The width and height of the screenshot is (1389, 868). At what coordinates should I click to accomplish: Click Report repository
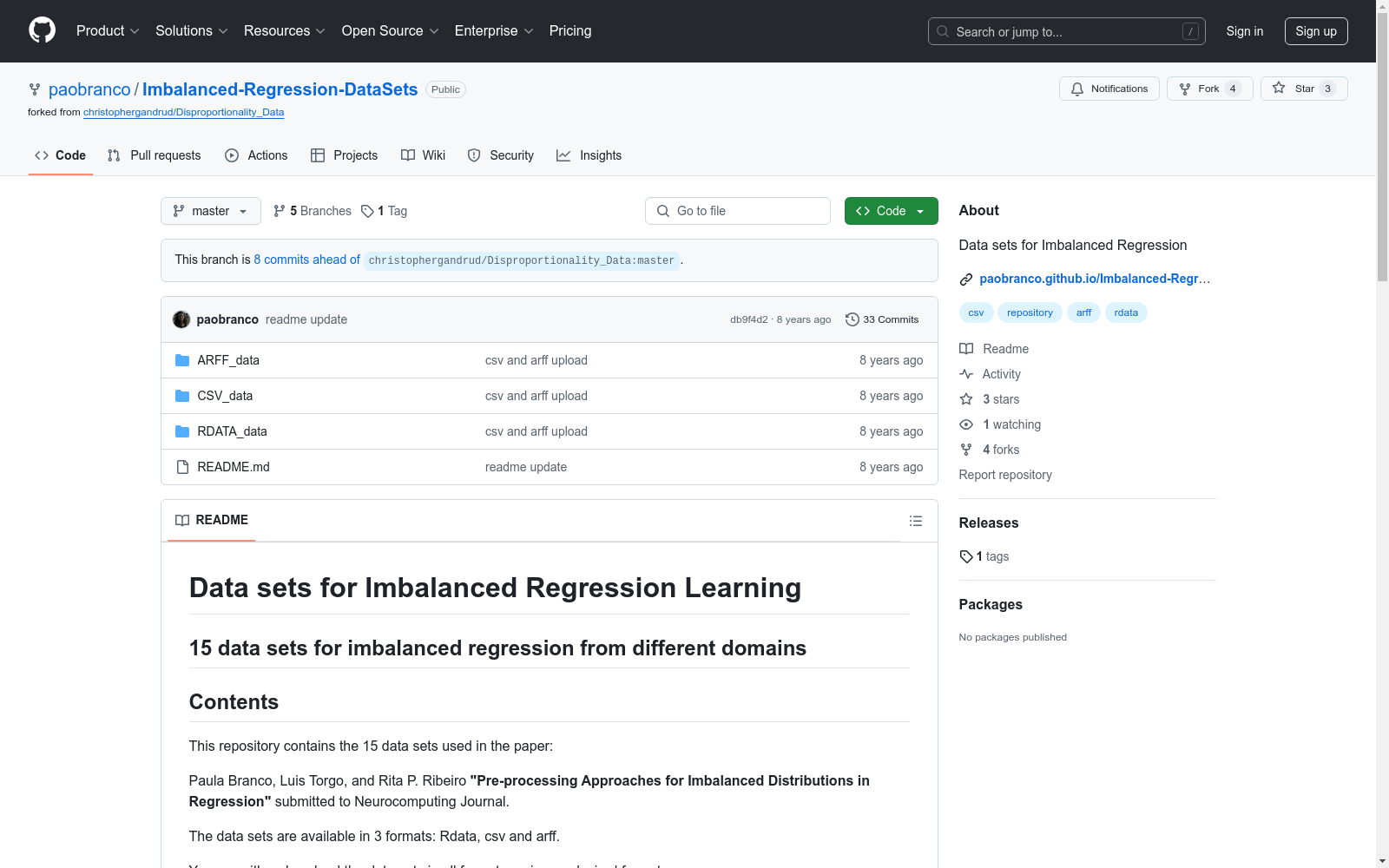[1005, 475]
